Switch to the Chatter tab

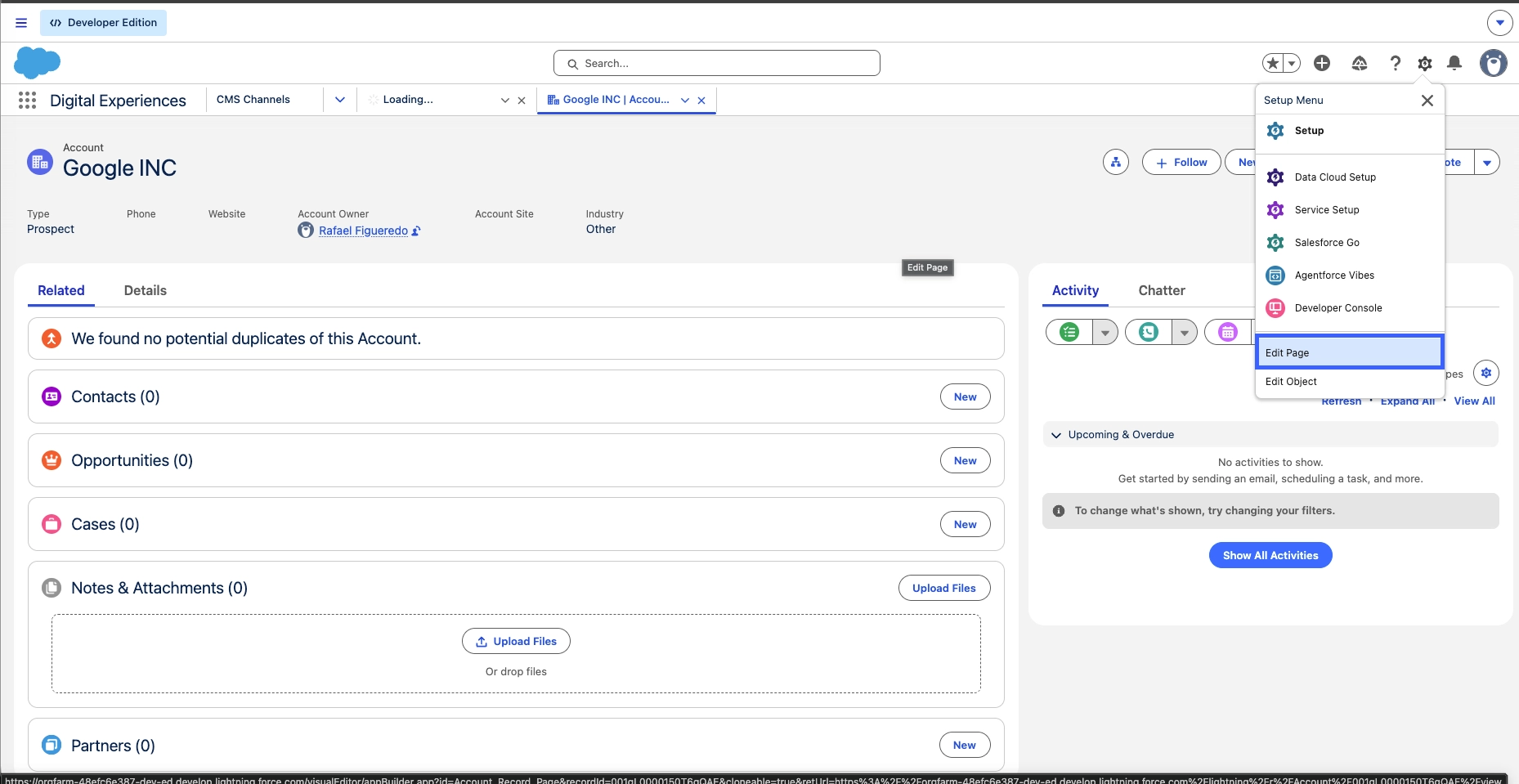[1162, 290]
